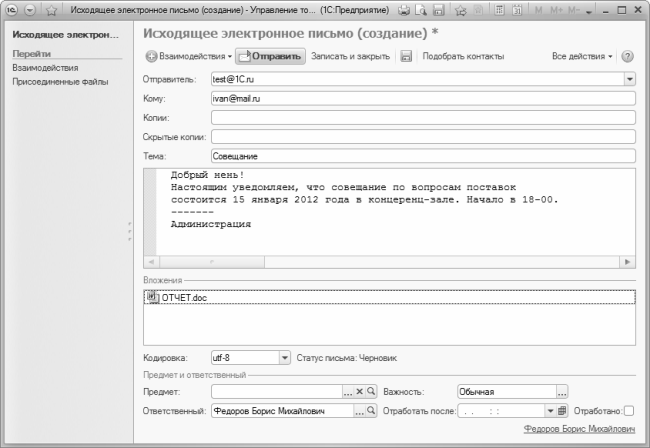Open the calculator icon in title bar
The width and height of the screenshot is (650, 448).
coord(500,10)
